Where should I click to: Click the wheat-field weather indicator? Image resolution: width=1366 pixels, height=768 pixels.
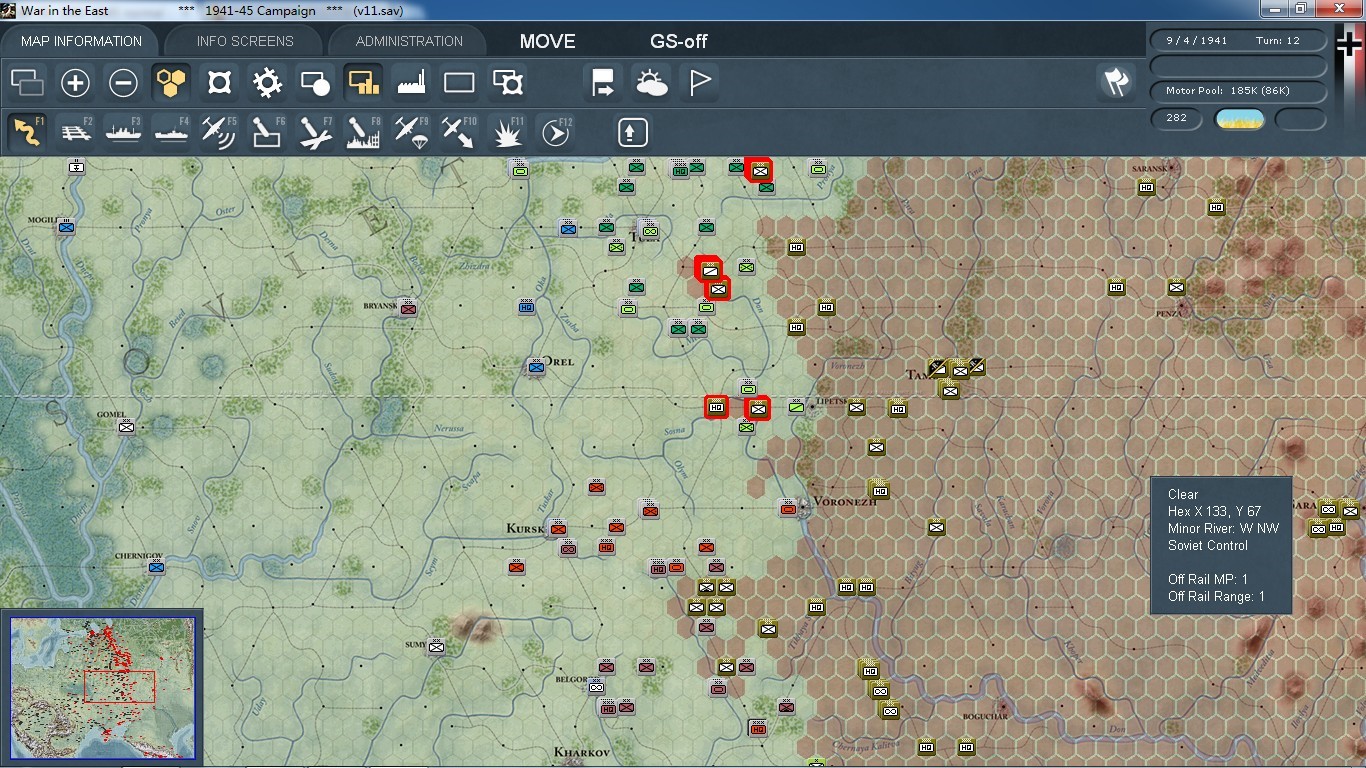point(1240,119)
